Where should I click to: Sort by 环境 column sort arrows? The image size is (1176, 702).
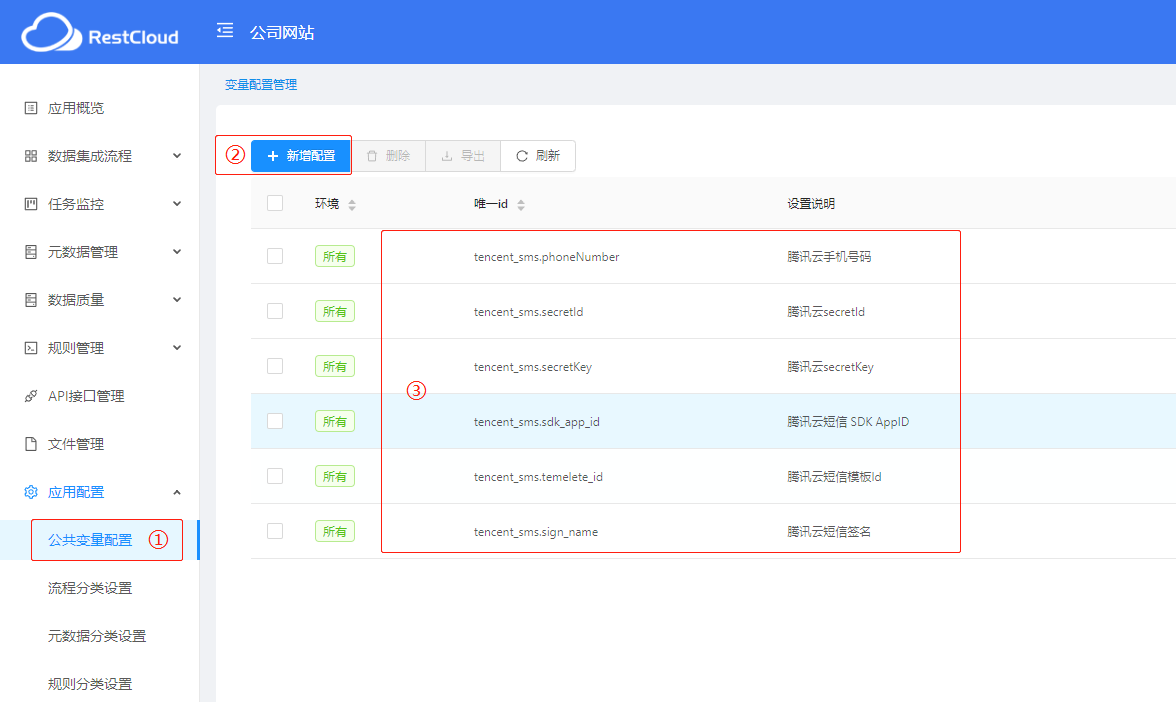click(351, 204)
